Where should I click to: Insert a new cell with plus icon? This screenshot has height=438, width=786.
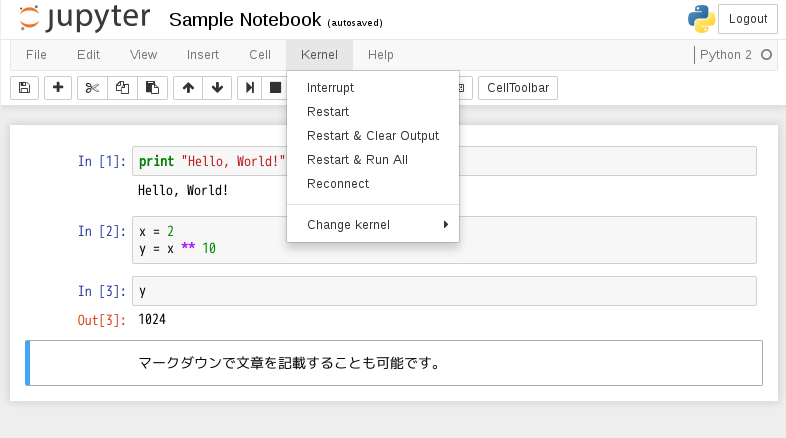point(58,88)
